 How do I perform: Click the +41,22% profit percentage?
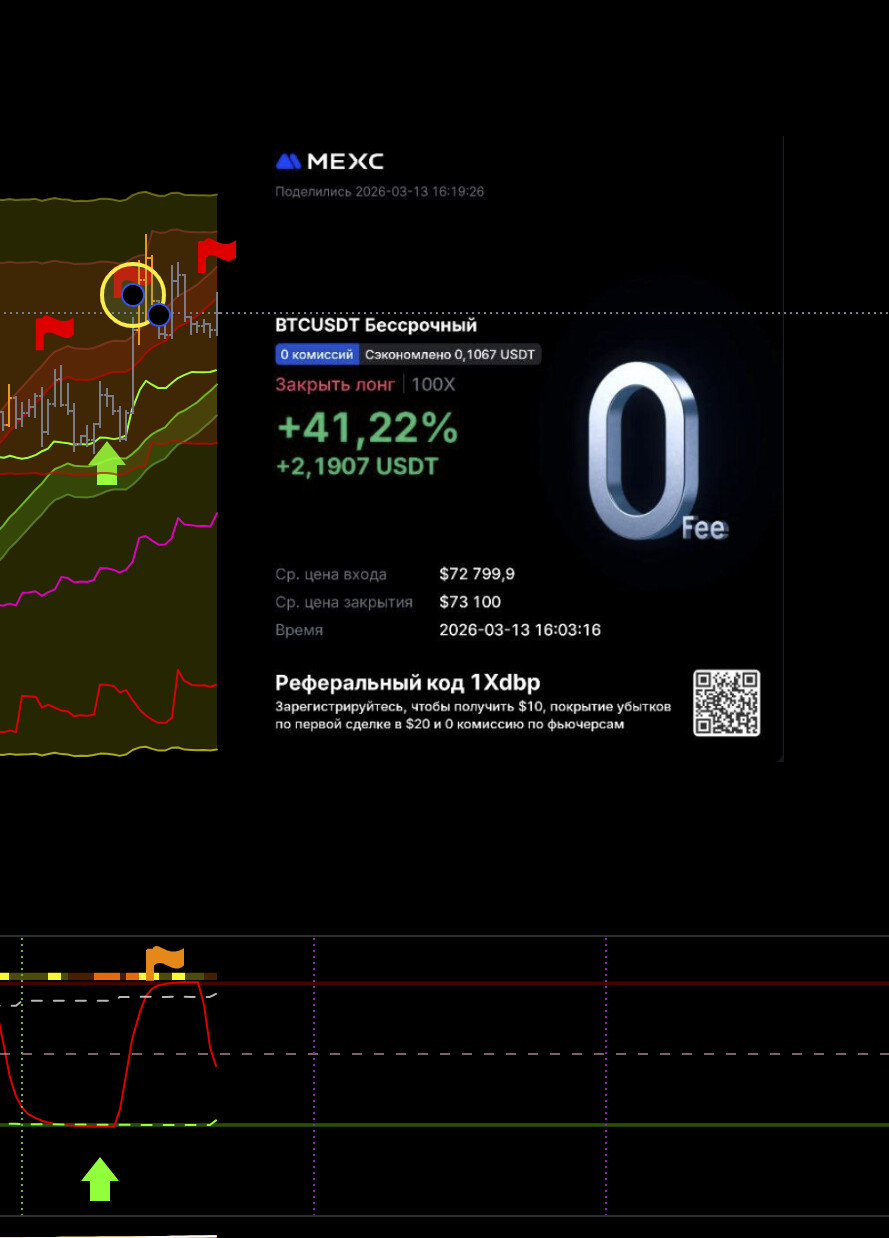coord(367,428)
